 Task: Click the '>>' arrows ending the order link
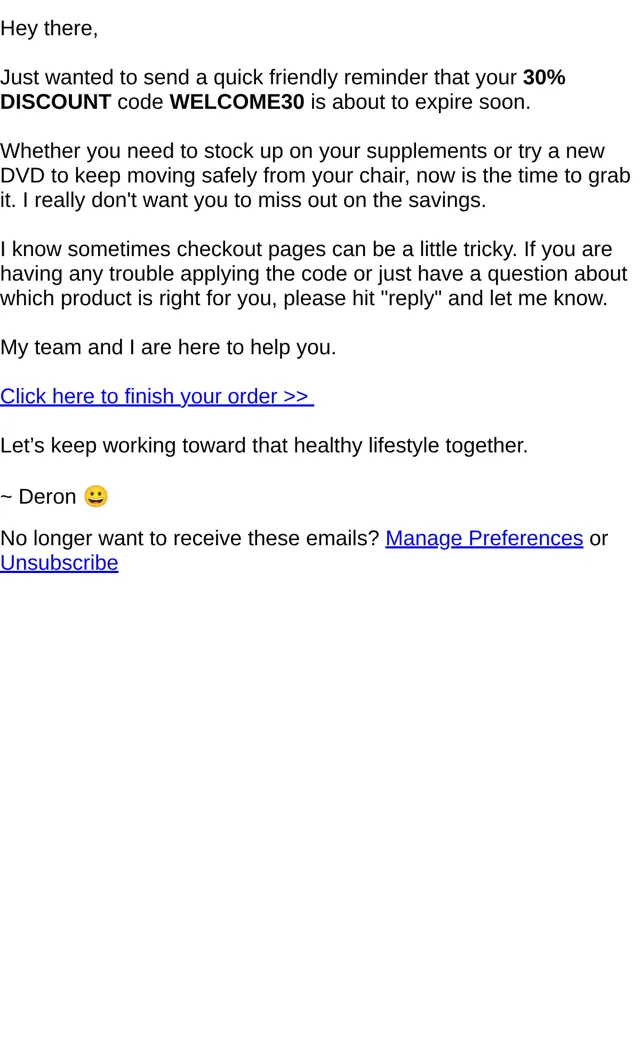[295, 396]
